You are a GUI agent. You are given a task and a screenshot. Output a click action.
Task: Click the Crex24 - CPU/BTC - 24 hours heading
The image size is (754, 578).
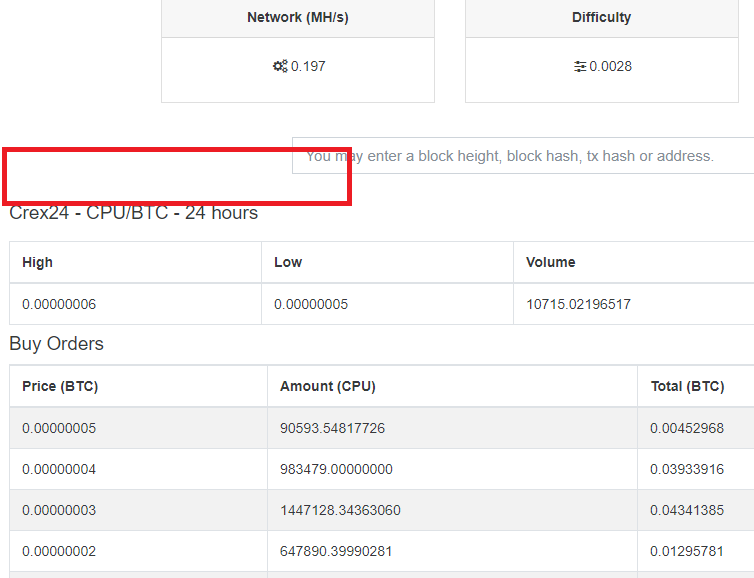click(x=134, y=213)
